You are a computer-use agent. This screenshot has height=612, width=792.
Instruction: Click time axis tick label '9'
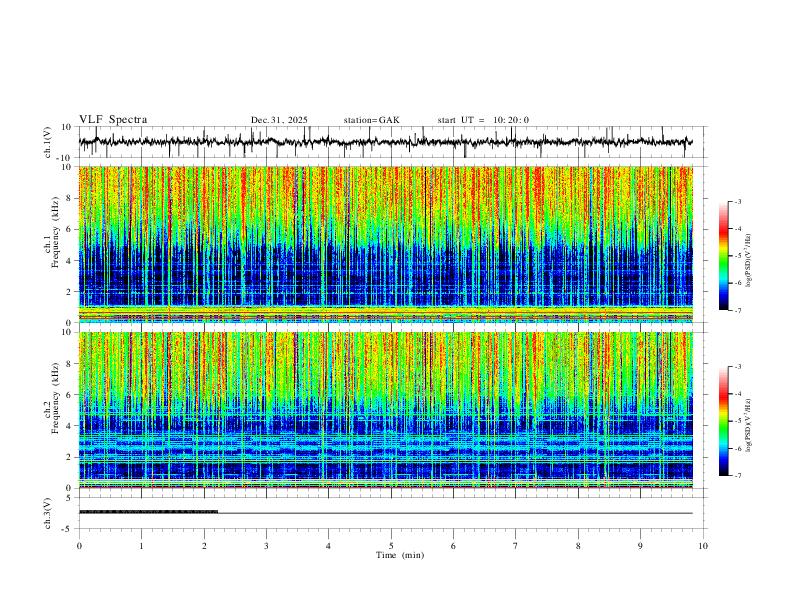tap(640, 546)
